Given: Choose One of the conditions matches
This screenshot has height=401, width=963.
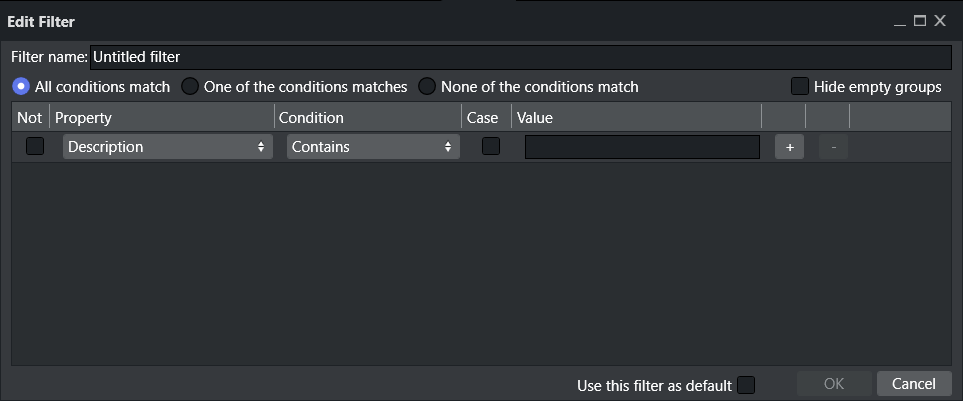Looking at the screenshot, I should [190, 87].
